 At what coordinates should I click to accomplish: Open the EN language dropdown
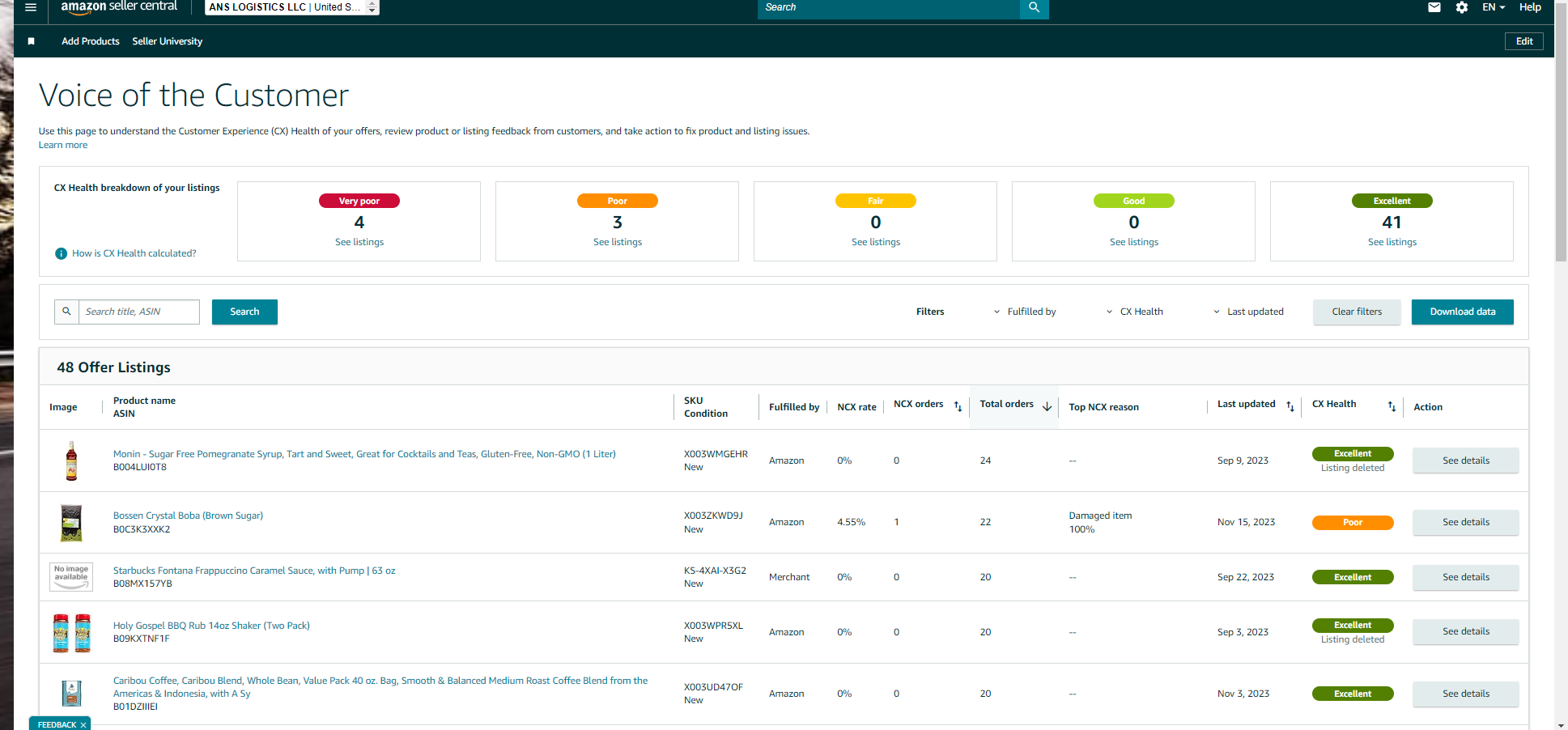point(1494,7)
